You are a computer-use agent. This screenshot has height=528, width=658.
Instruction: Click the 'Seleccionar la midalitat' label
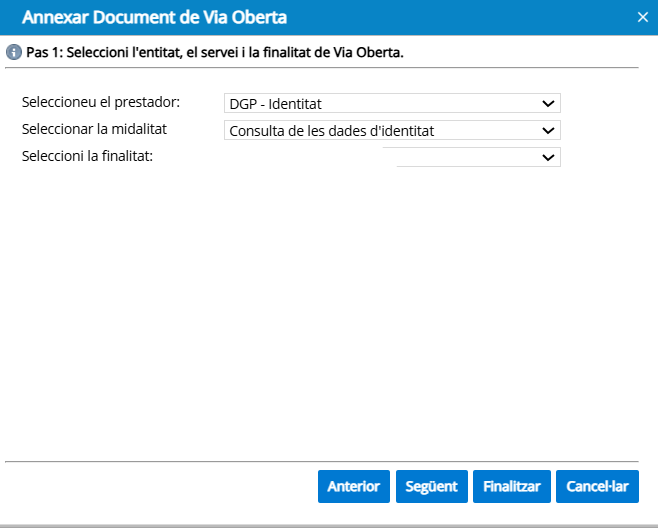click(93, 129)
